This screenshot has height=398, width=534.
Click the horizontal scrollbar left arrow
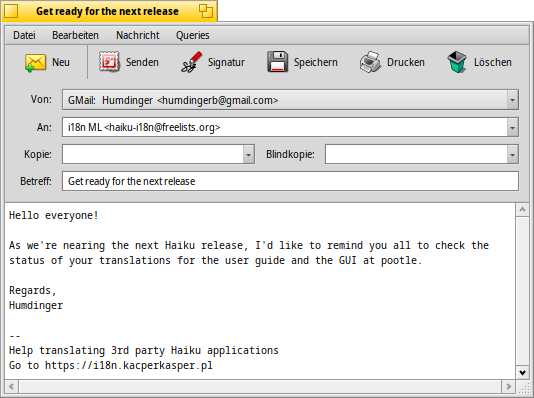point(12,386)
